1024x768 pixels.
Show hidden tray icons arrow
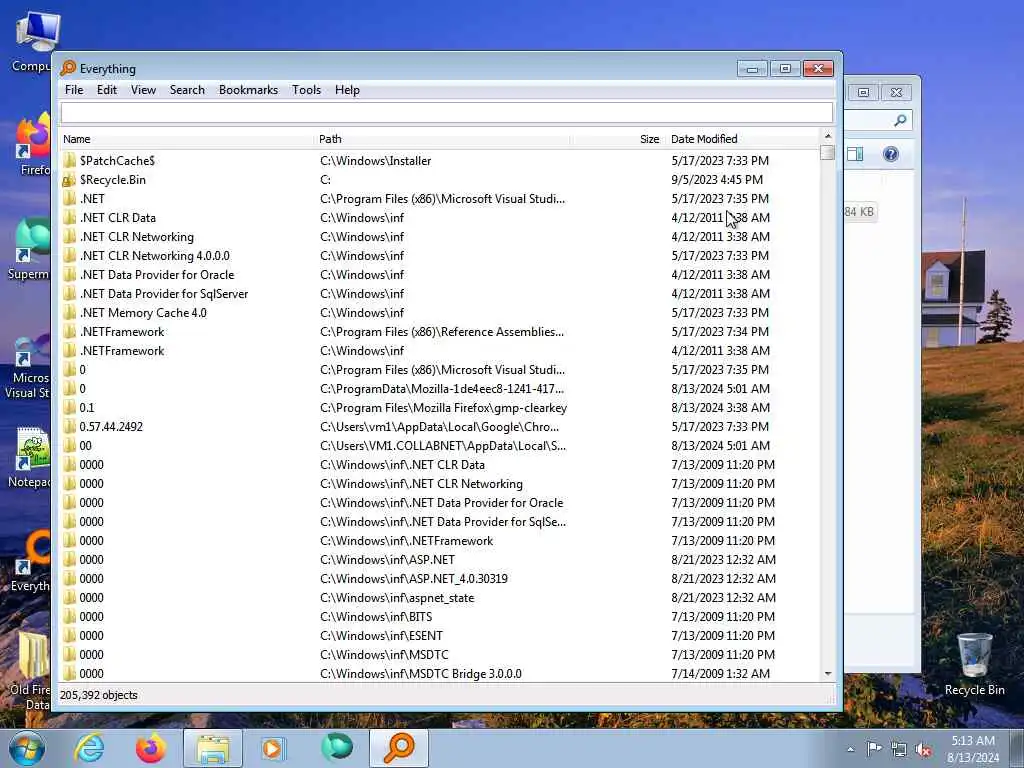point(850,749)
